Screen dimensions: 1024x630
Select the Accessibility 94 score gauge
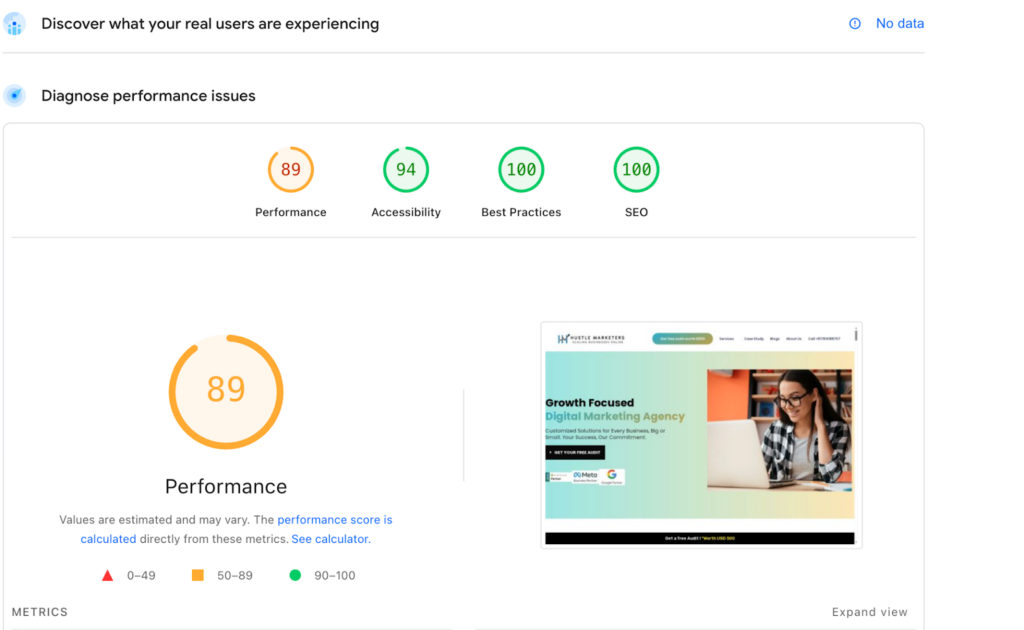click(x=406, y=170)
